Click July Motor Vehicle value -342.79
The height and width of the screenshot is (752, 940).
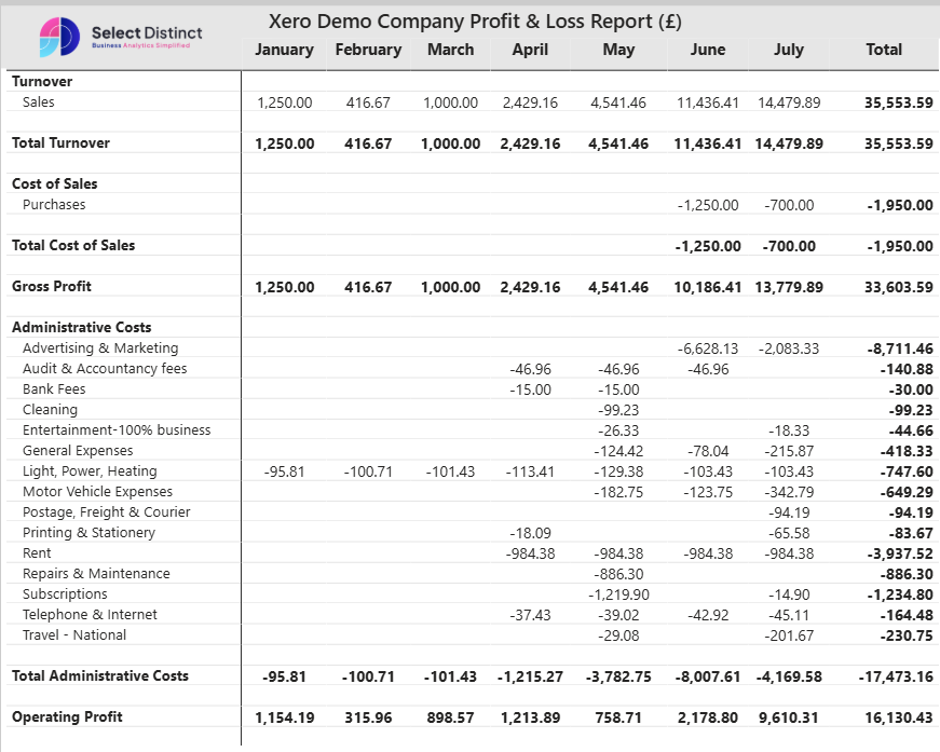(x=789, y=492)
